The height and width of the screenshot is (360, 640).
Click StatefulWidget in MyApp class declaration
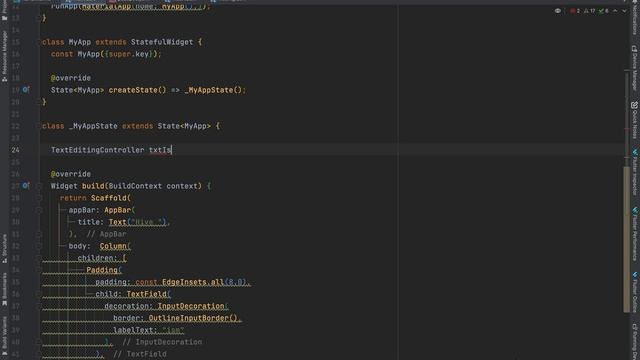pos(162,42)
